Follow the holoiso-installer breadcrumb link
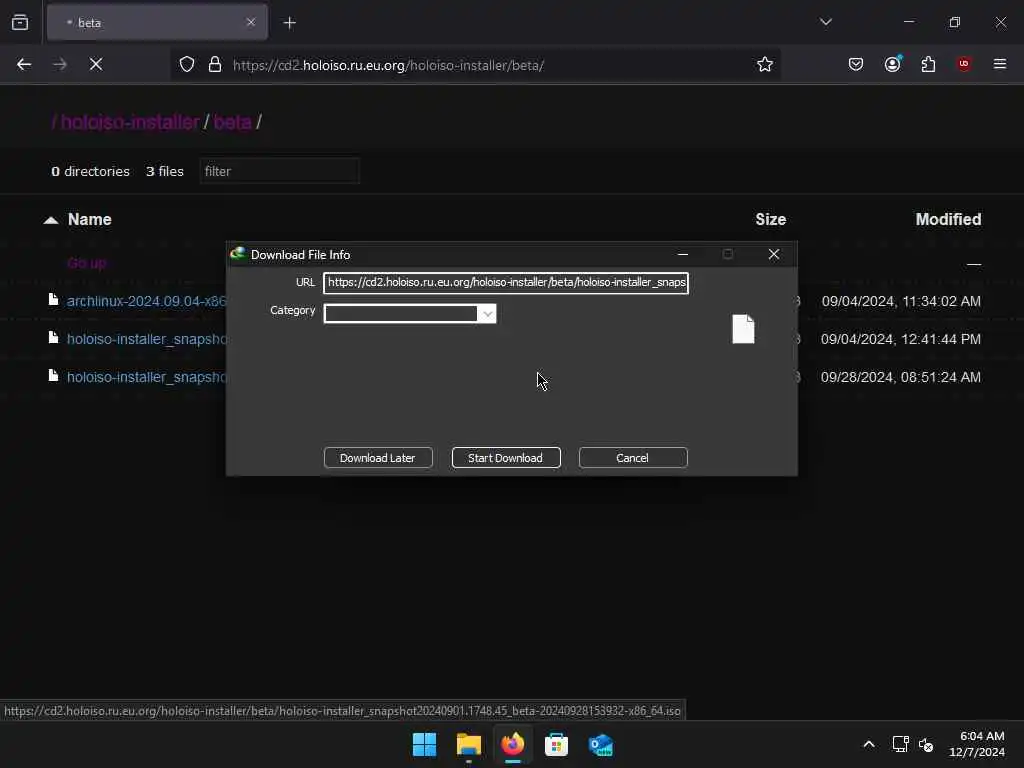 tap(130, 122)
